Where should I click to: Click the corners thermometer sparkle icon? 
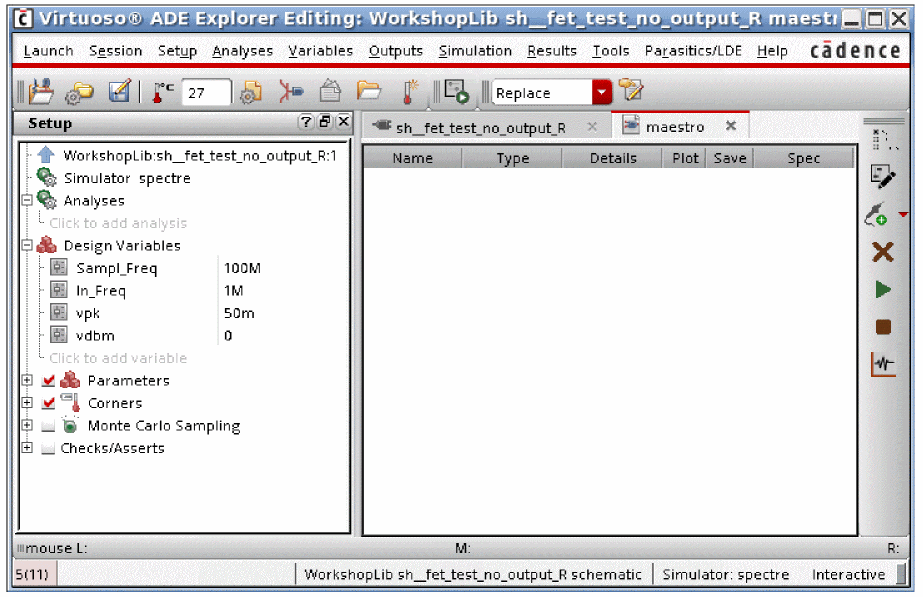coord(410,92)
